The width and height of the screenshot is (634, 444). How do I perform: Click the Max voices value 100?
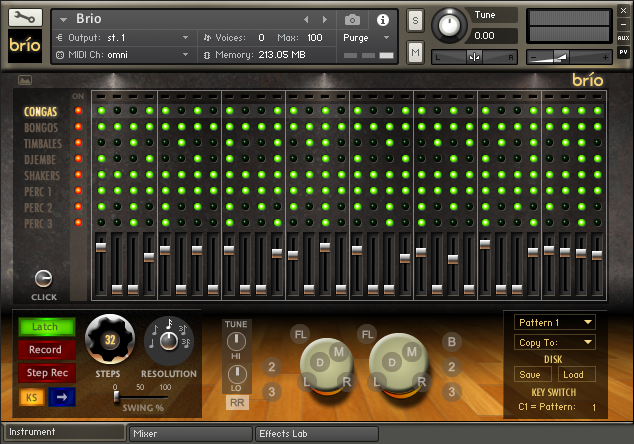[315, 38]
